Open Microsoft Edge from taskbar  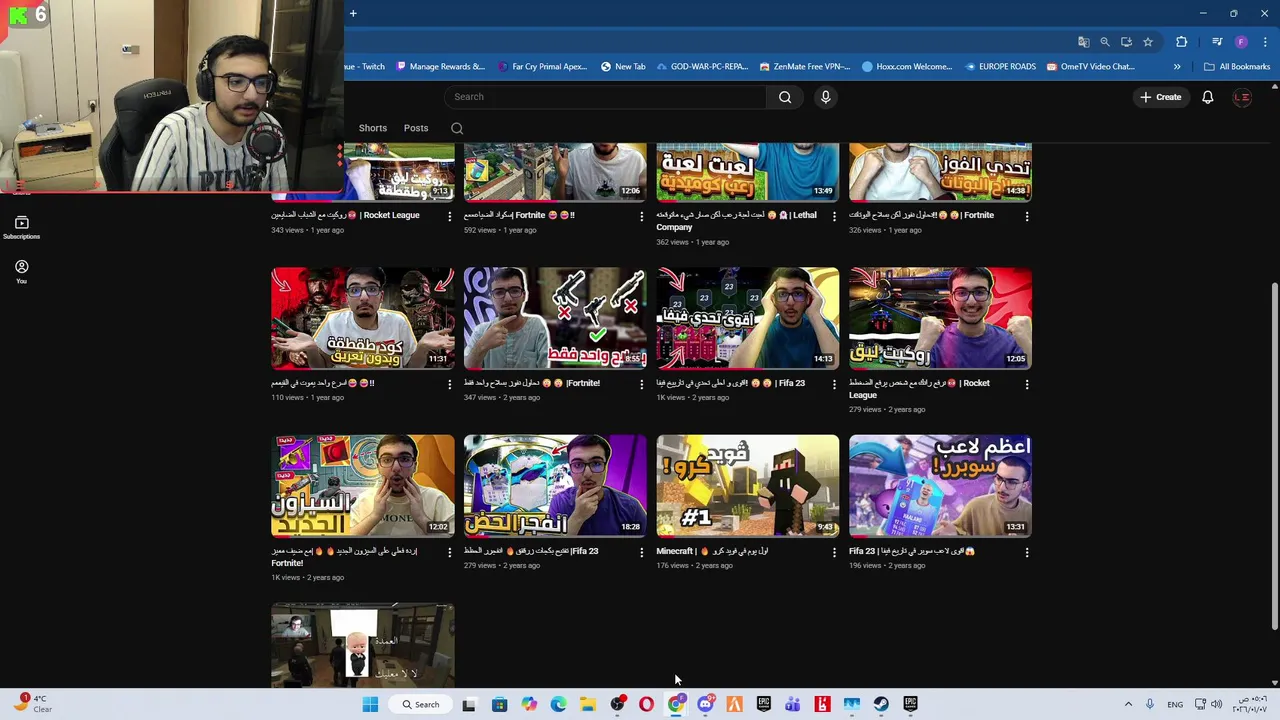click(558, 704)
